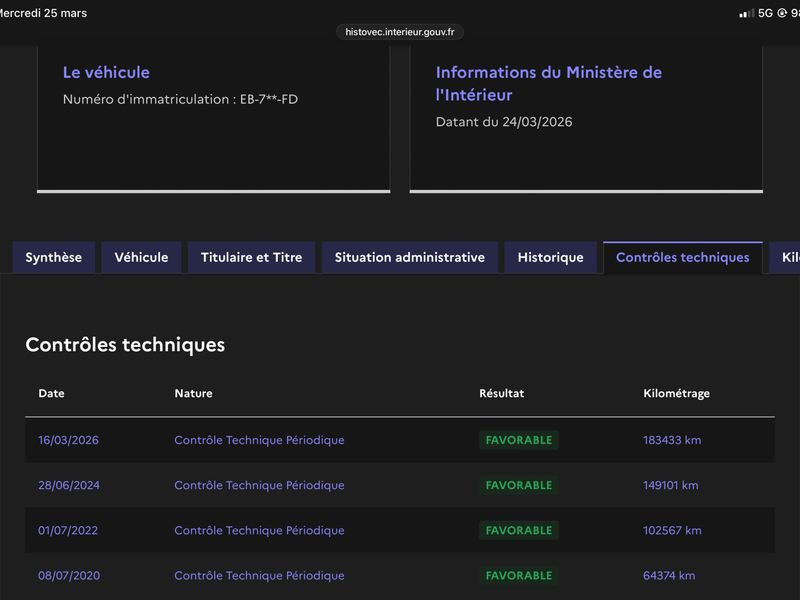Open the partially visible Kilométrage tab
This screenshot has height=600, width=800.
click(x=786, y=258)
